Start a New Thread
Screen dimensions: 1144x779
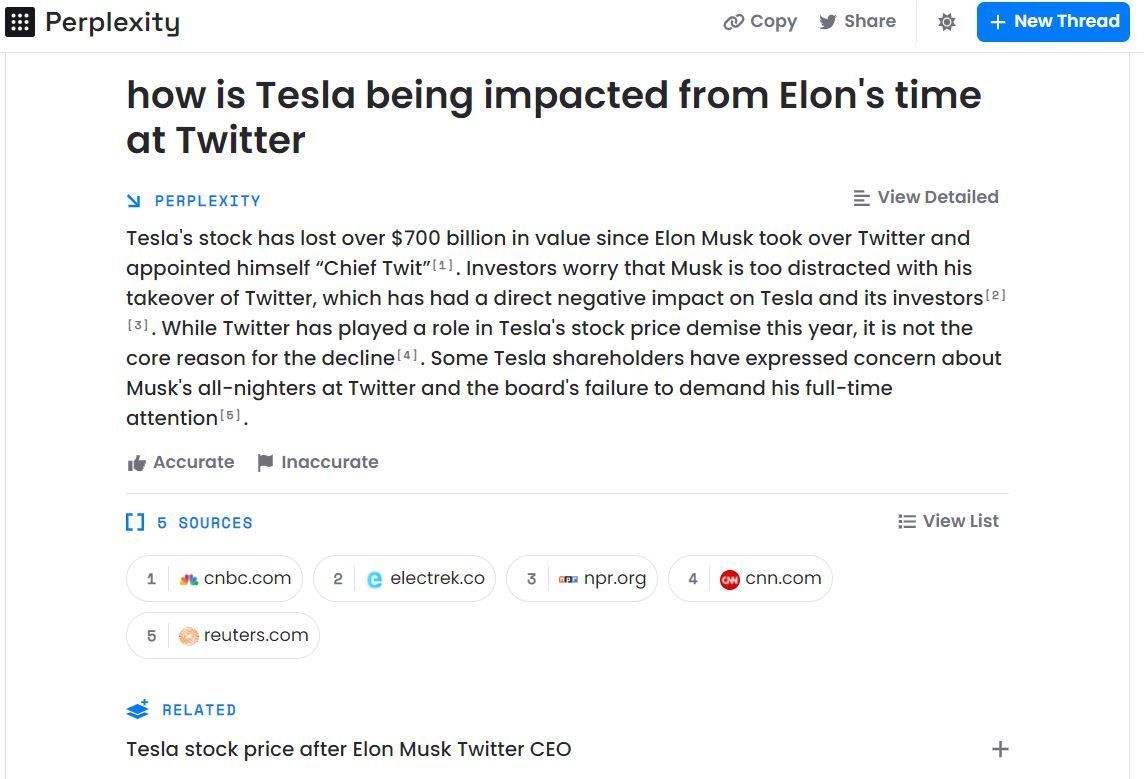tap(1053, 22)
